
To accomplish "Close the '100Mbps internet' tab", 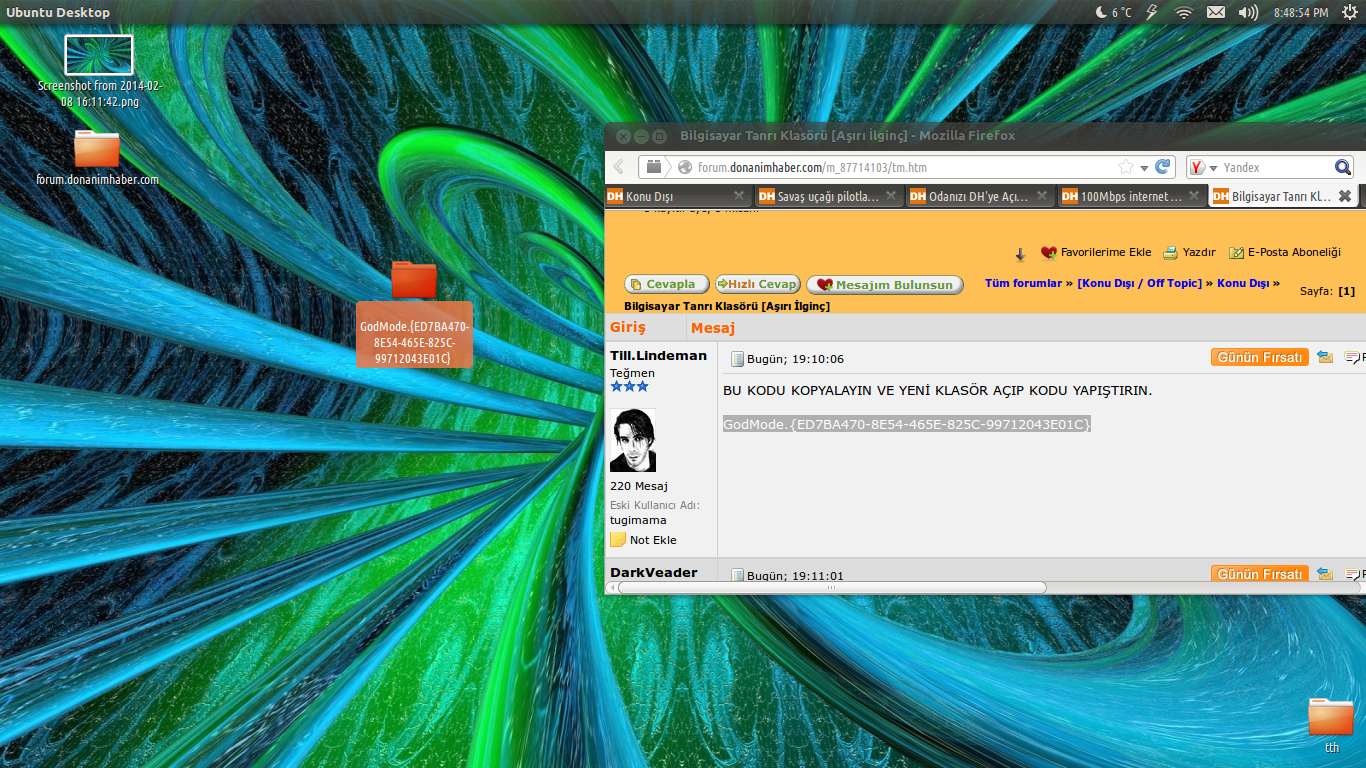I will [1192, 196].
